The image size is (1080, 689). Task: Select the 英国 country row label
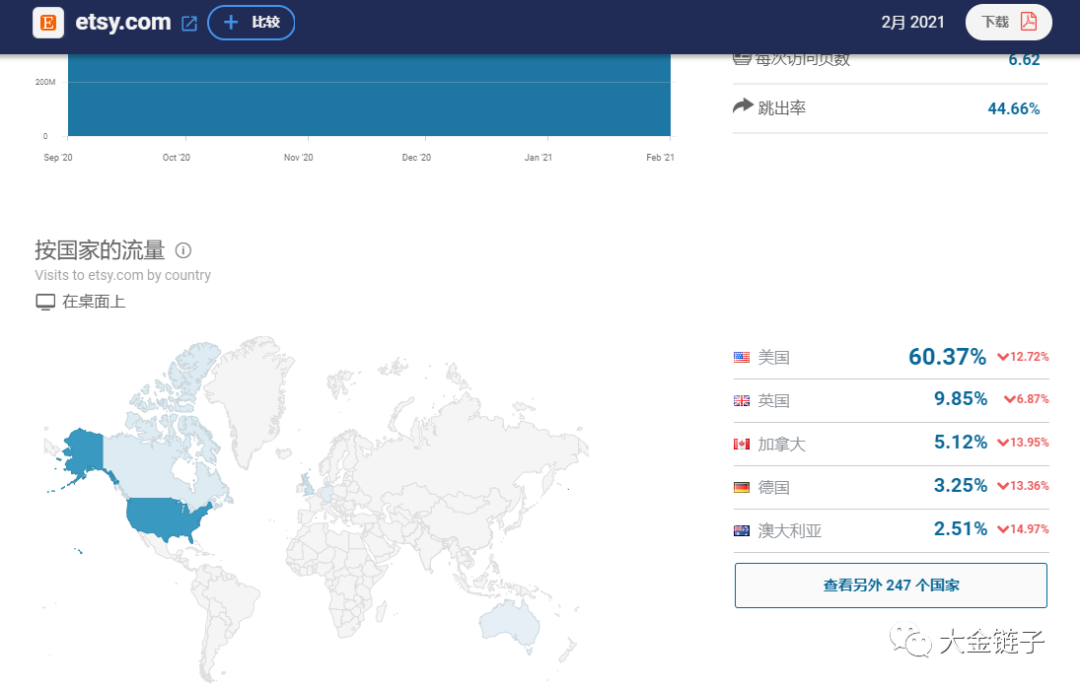773,400
